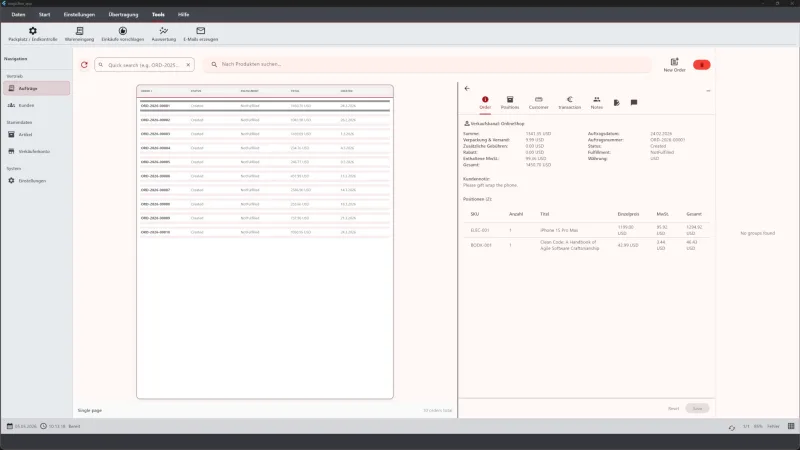Image resolution: width=800 pixels, height=450 pixels.
Task: Switch to the Order tab
Action: [485, 103]
